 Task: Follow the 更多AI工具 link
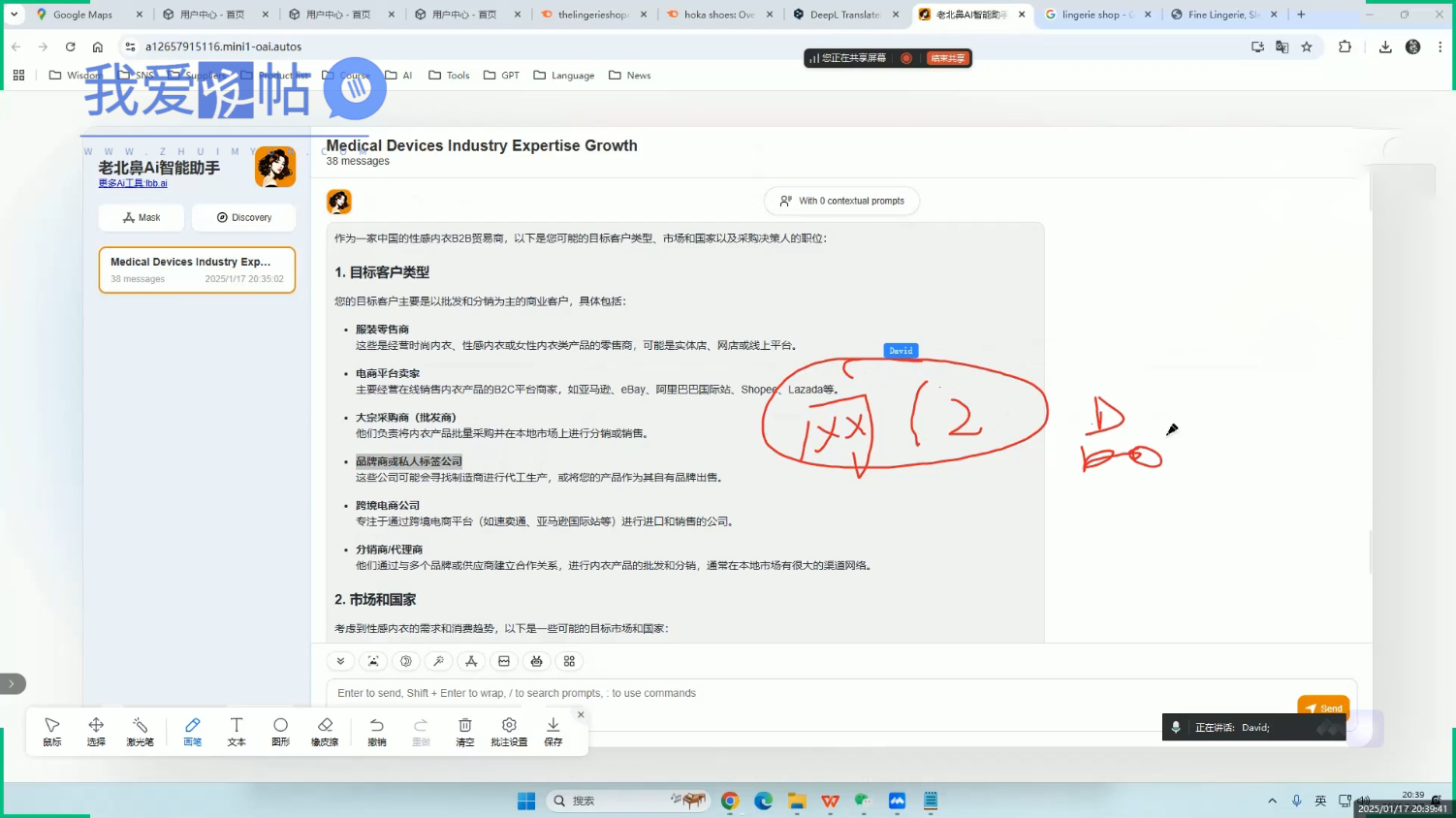[x=133, y=183]
